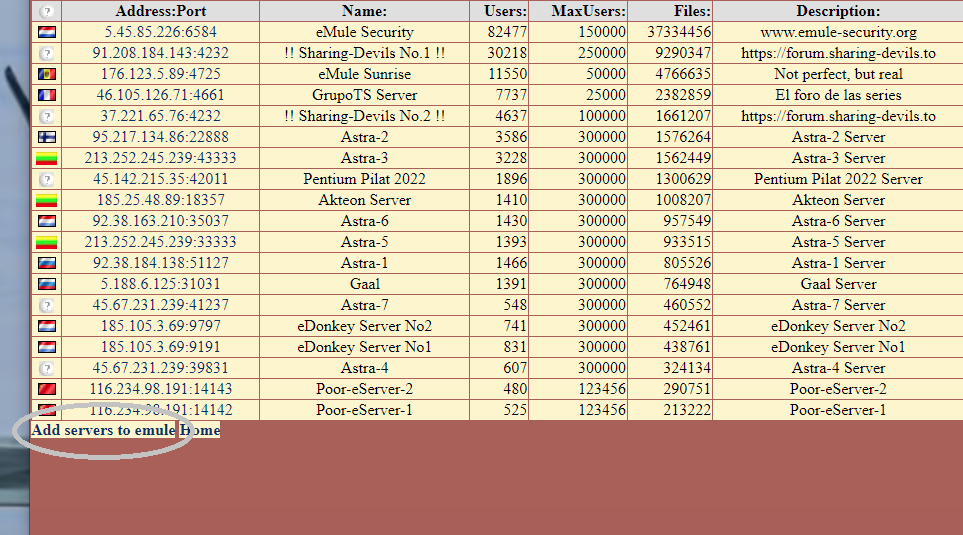This screenshot has height=535, width=963.
Task: Open server address 45.142.215.35:42011
Action: click(160, 179)
